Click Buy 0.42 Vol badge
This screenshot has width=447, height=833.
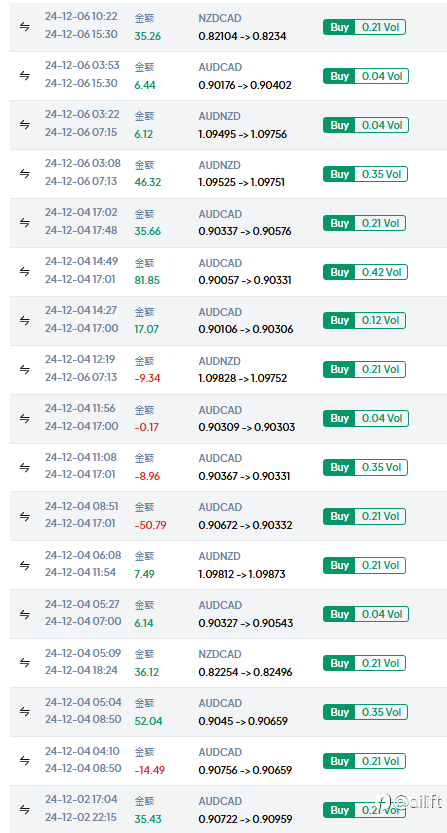coord(364,272)
